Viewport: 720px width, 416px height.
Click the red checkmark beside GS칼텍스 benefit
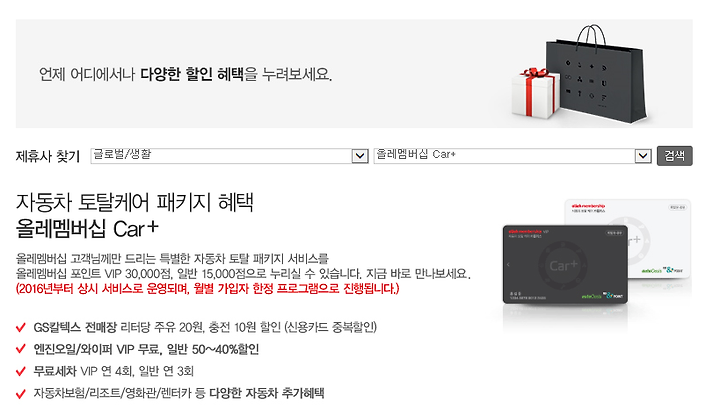click(x=21, y=327)
